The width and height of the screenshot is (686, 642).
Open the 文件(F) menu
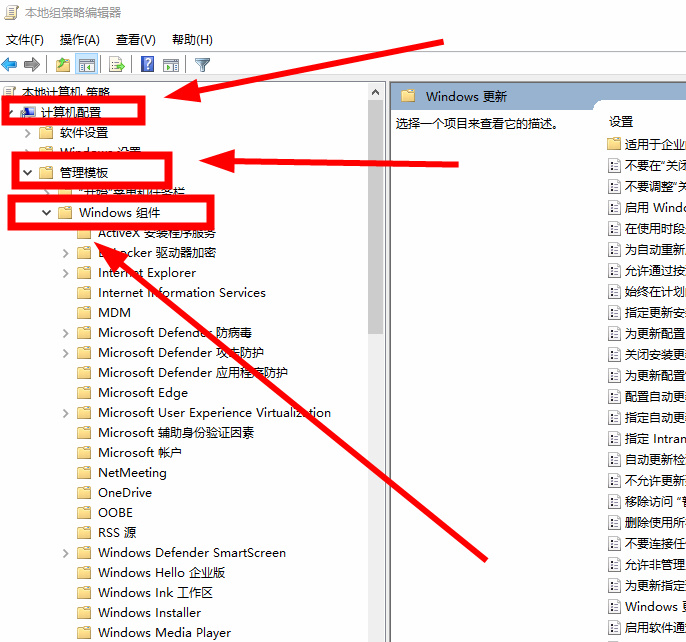coord(25,40)
